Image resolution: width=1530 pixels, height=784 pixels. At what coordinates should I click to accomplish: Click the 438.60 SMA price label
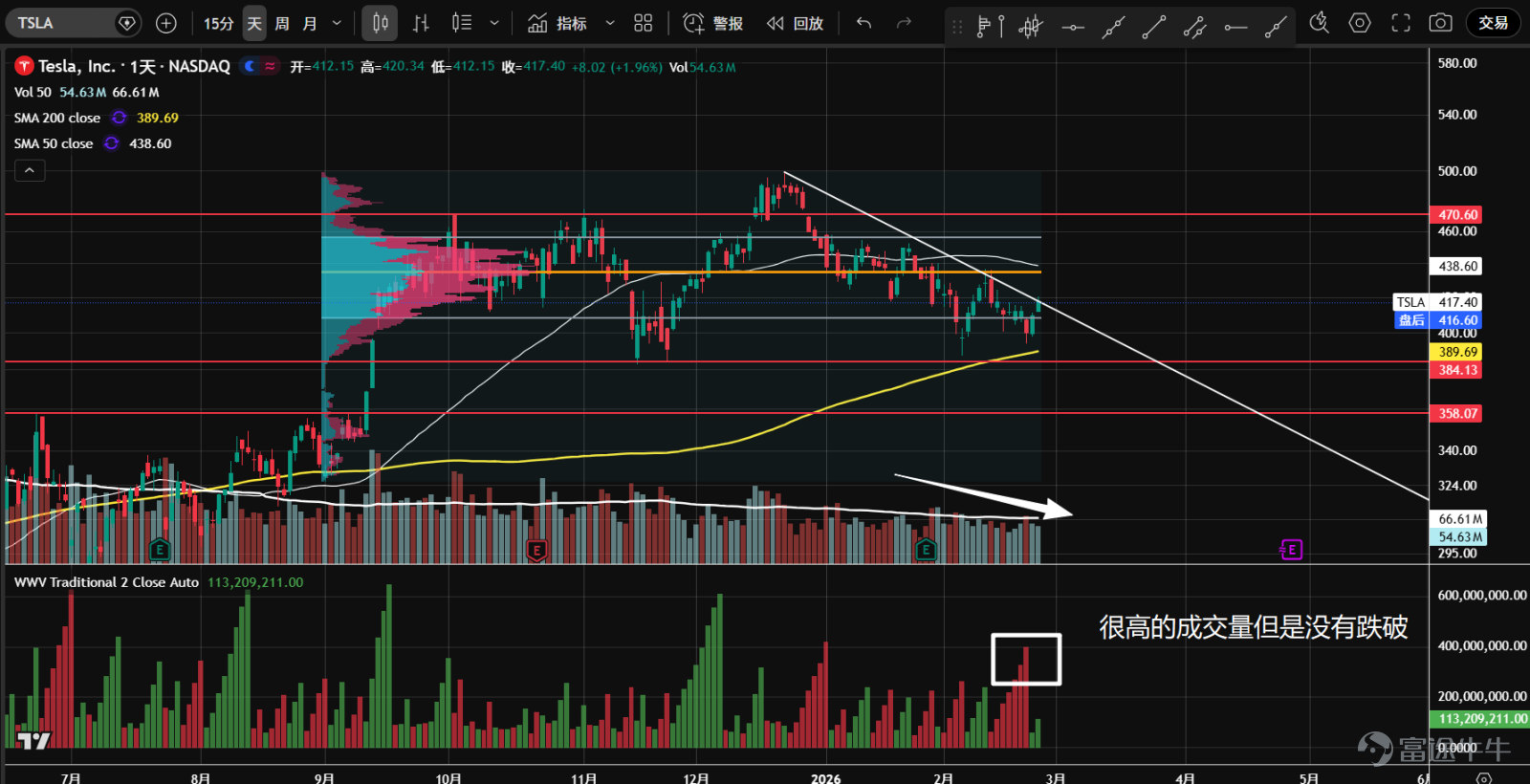point(1456,266)
